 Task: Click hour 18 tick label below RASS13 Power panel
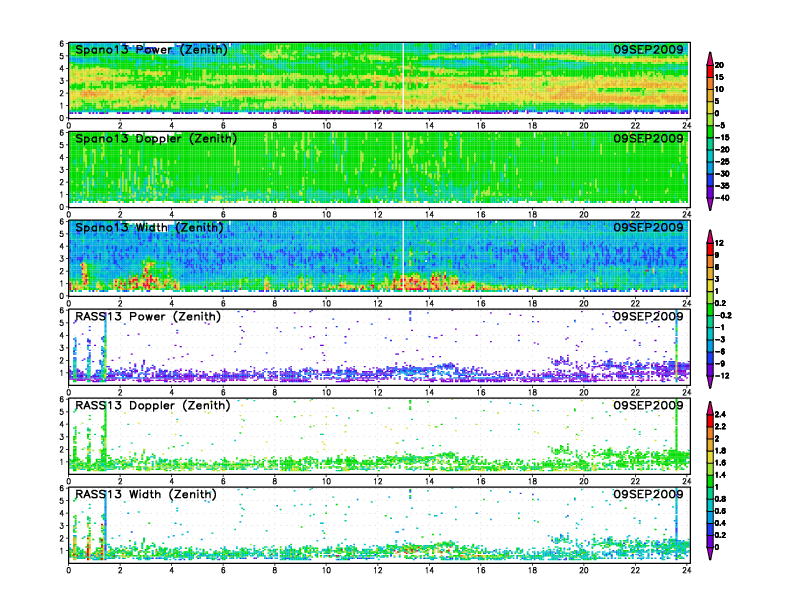532,392
